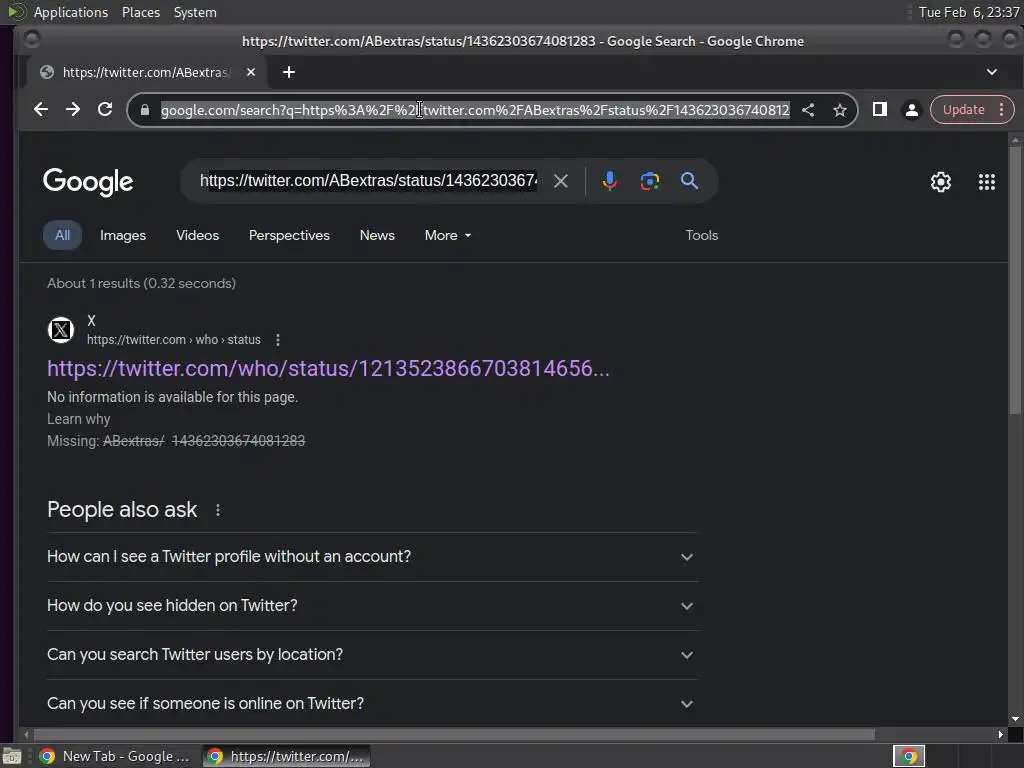Image resolution: width=1024 pixels, height=768 pixels.
Task: Close the twitter.com browser tab
Action: click(251, 72)
